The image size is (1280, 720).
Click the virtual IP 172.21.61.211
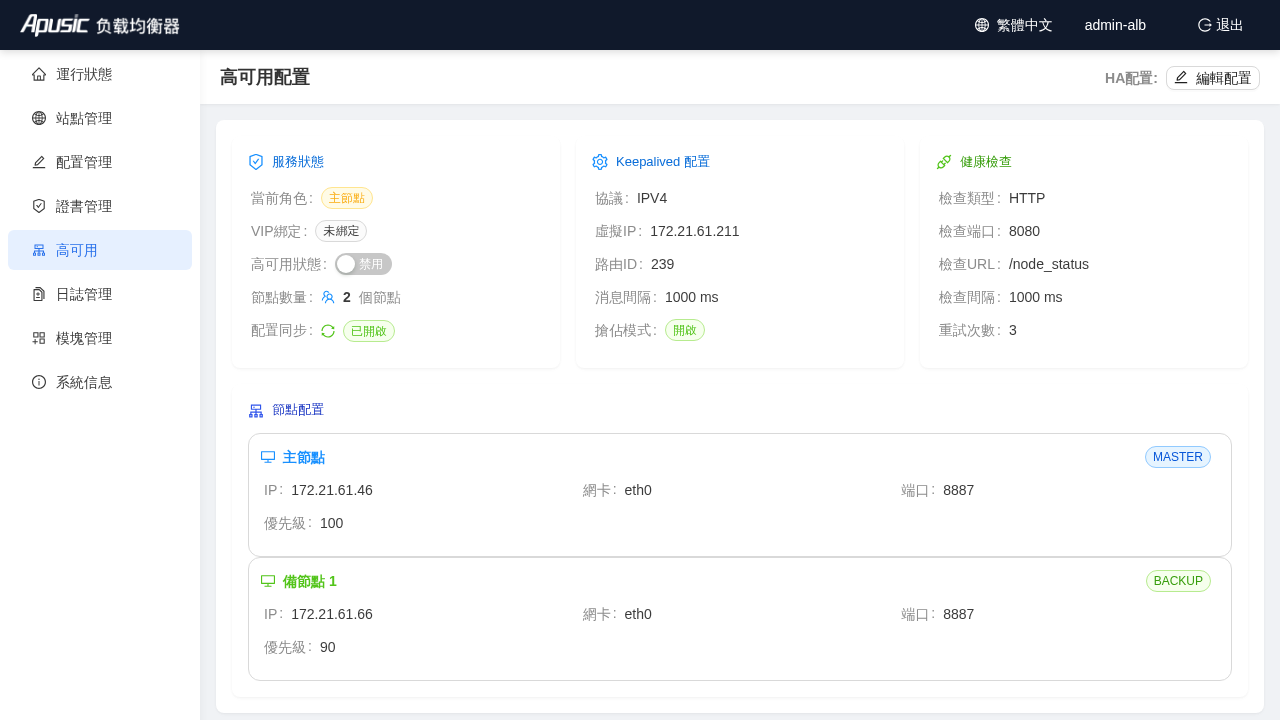pos(695,231)
